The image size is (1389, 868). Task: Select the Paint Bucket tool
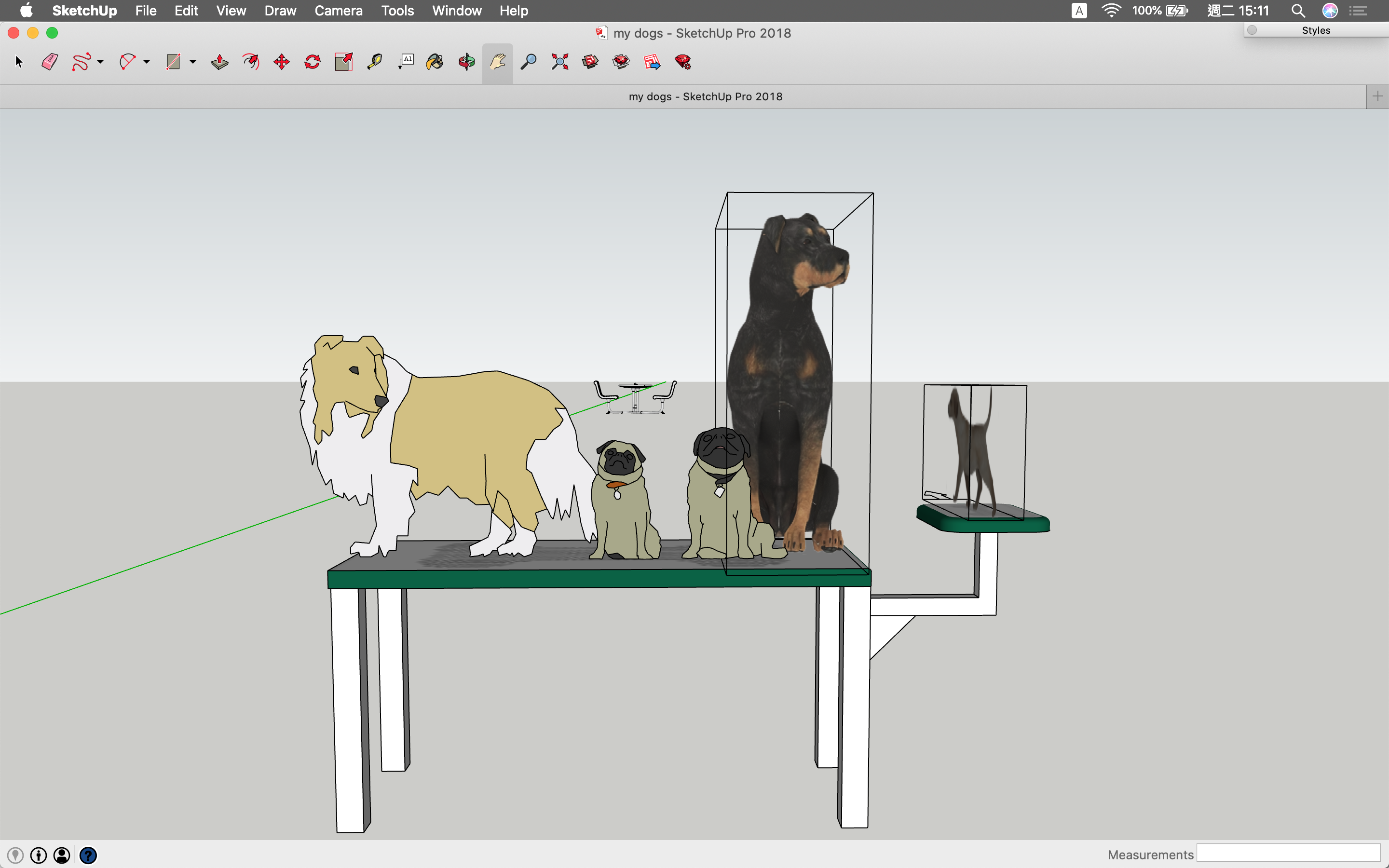435,61
